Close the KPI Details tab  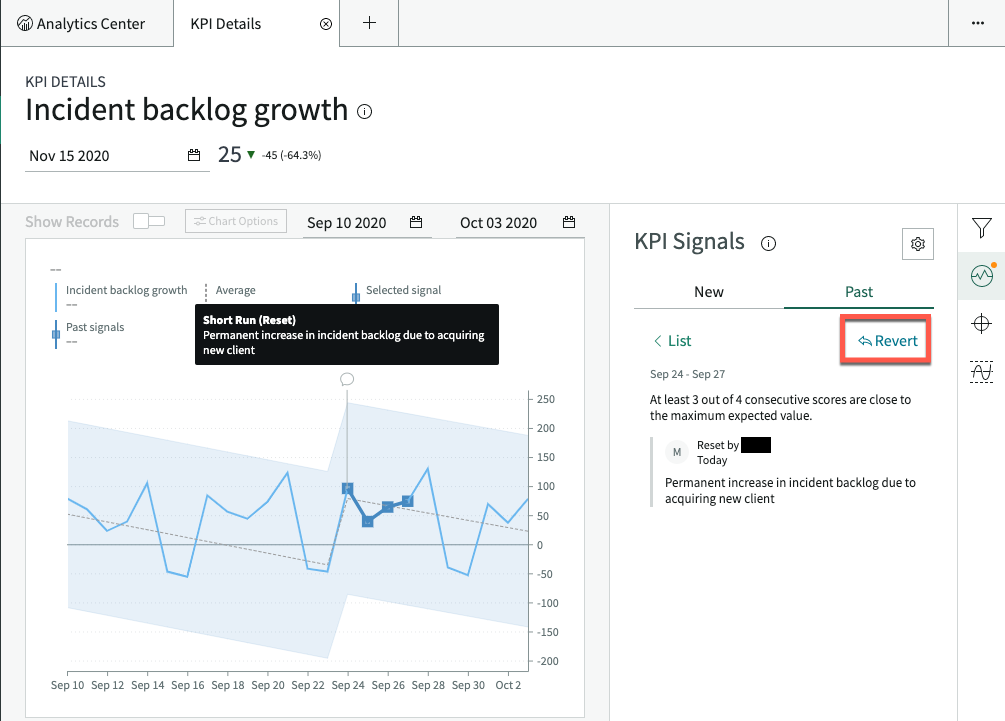326,24
